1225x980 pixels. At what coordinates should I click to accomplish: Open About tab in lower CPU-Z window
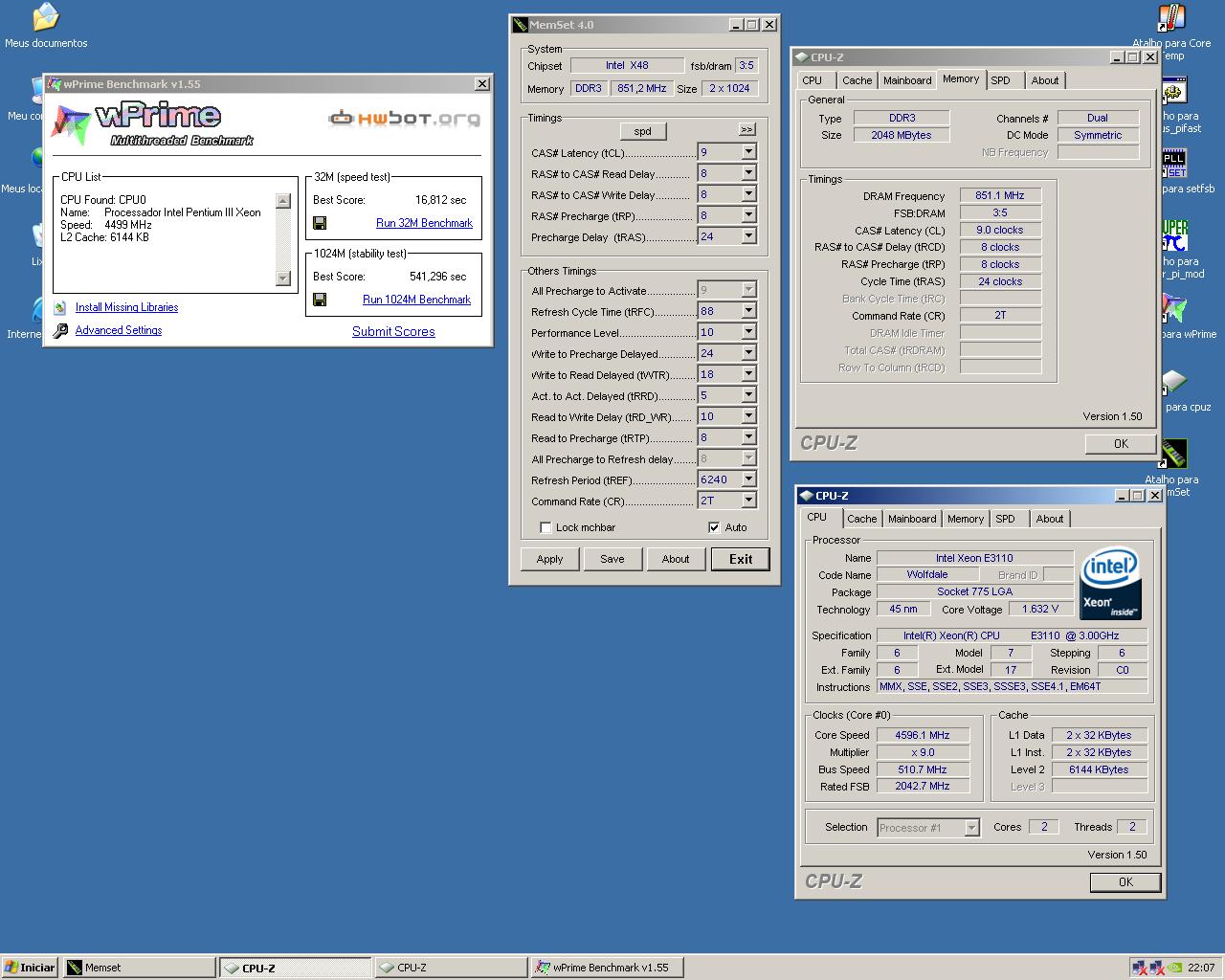click(x=1050, y=519)
